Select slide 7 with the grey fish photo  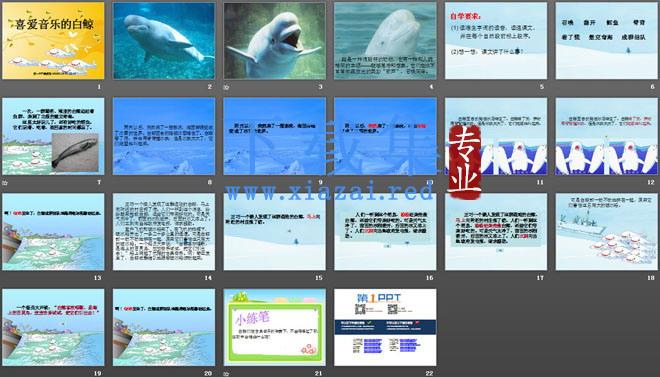[x=53, y=136]
